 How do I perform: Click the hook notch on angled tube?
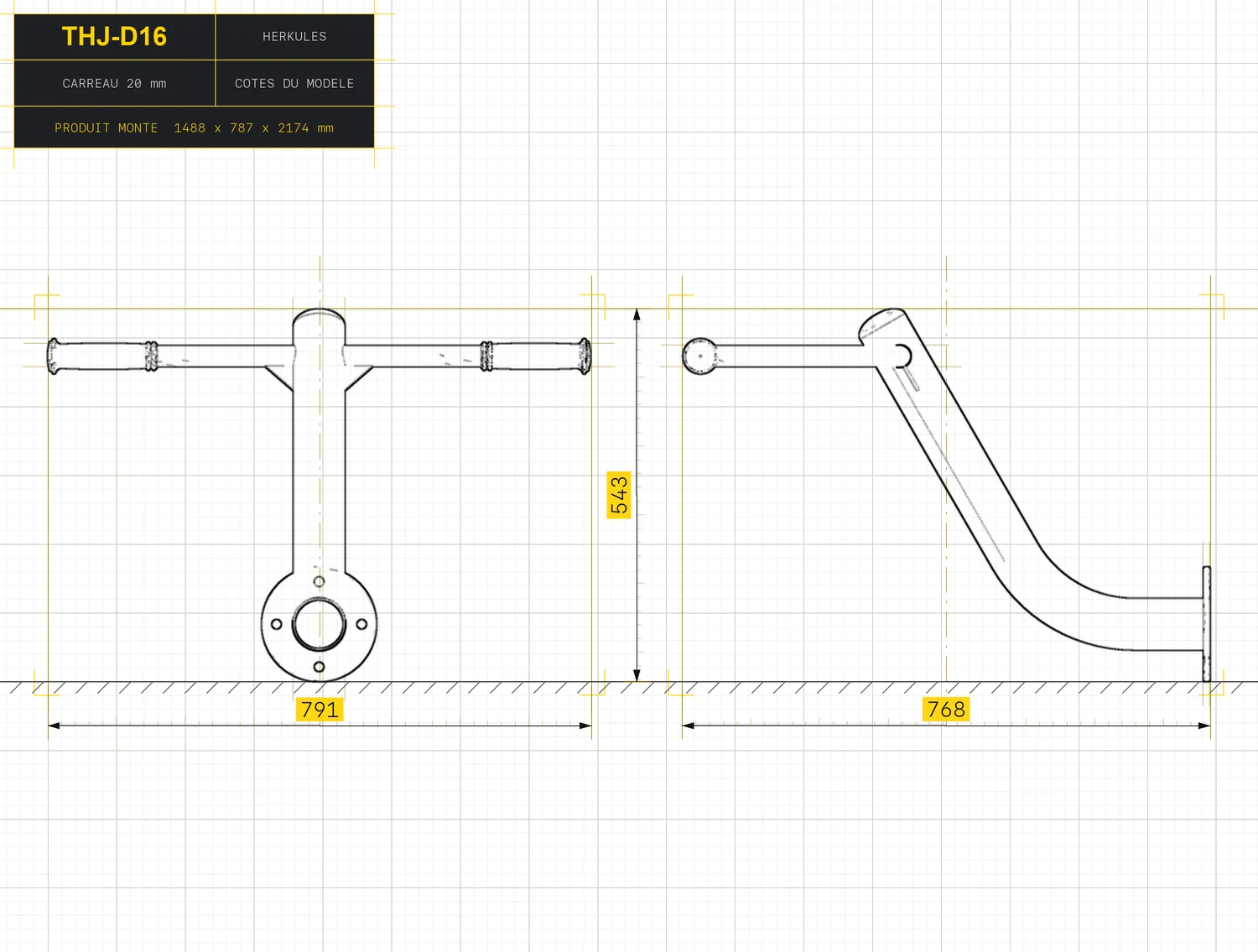pyautogui.click(x=902, y=356)
